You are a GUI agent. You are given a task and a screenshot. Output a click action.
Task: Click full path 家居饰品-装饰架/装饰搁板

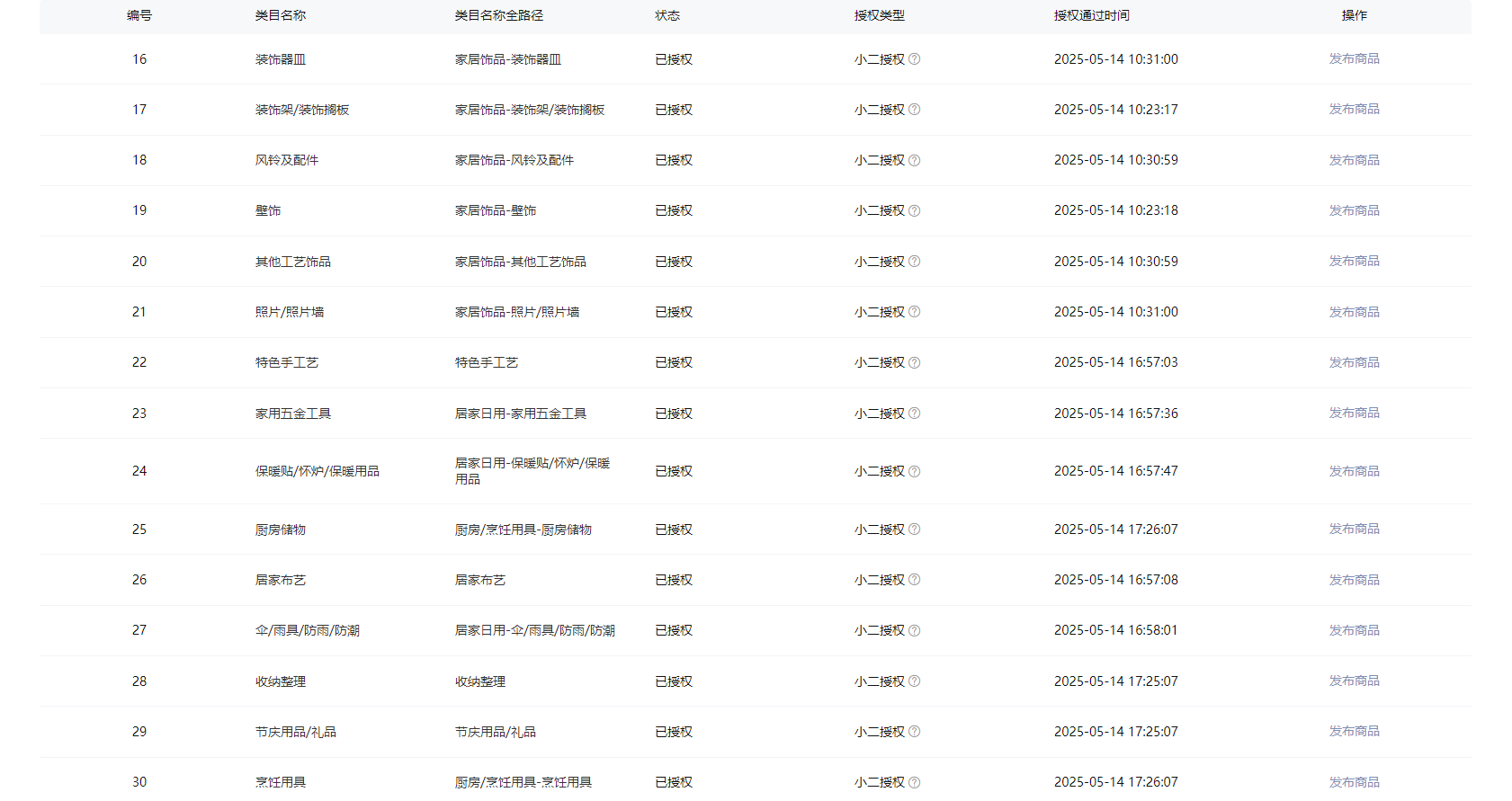[x=530, y=110]
